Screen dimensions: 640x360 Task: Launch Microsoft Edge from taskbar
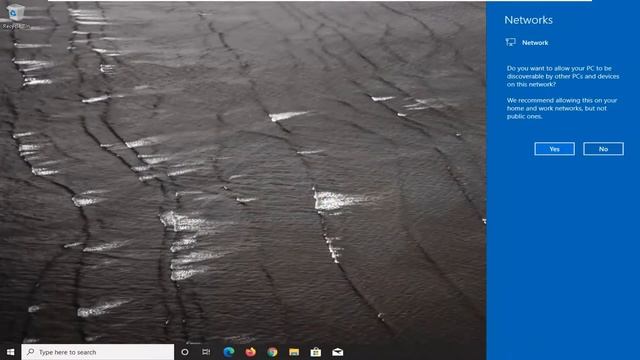pos(229,352)
